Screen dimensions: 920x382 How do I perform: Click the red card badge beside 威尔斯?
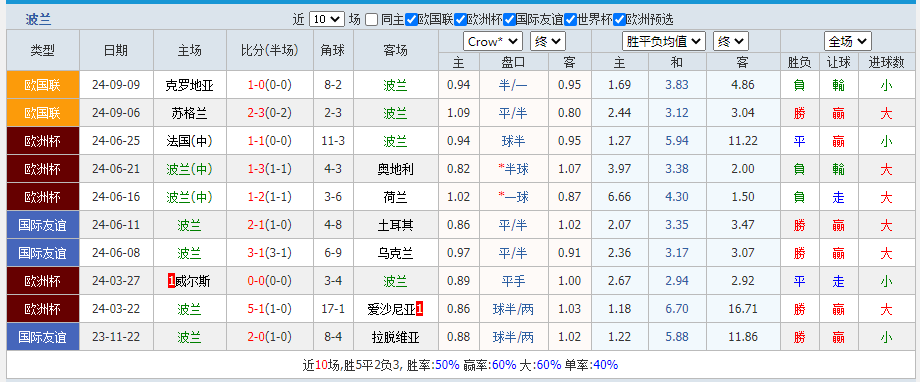tap(171, 282)
